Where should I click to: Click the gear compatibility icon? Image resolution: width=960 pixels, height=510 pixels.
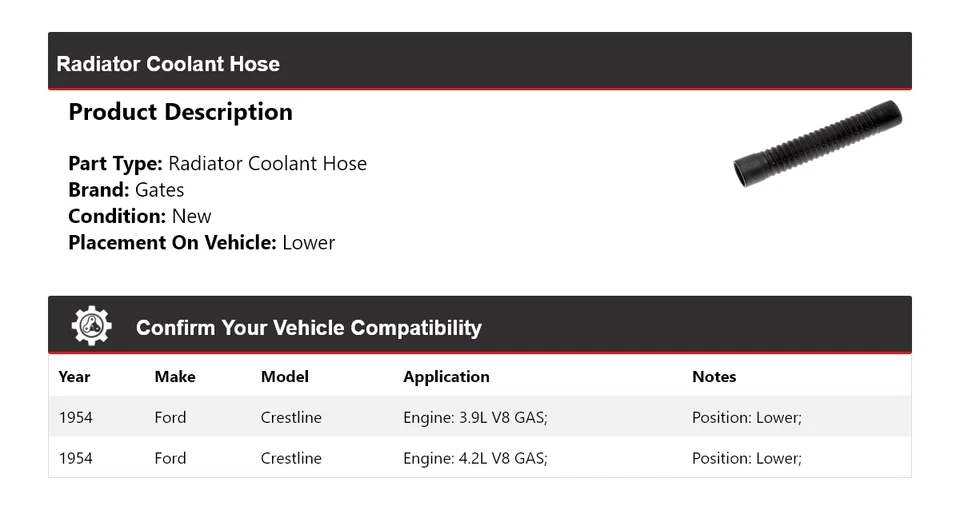point(91,327)
